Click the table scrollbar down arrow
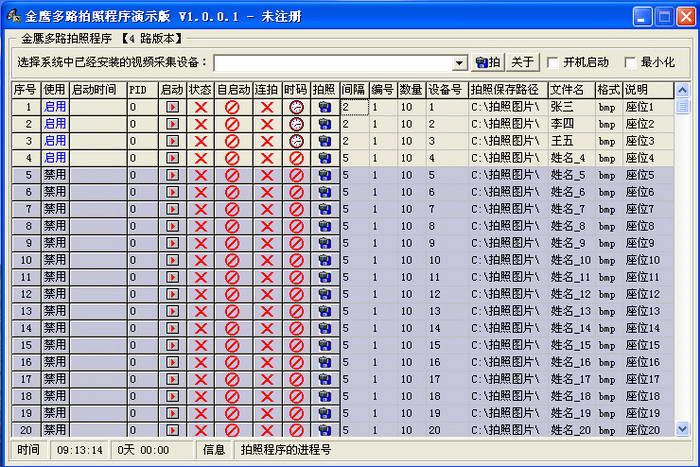Viewport: 700px width, 467px height. coord(682,429)
